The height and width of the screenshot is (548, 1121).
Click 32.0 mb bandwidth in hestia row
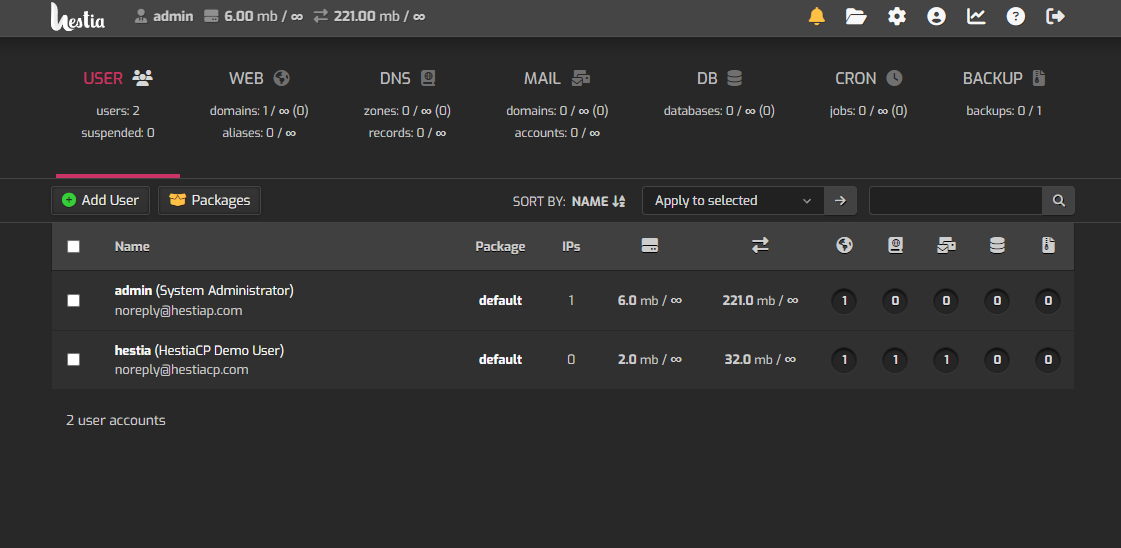pos(760,359)
